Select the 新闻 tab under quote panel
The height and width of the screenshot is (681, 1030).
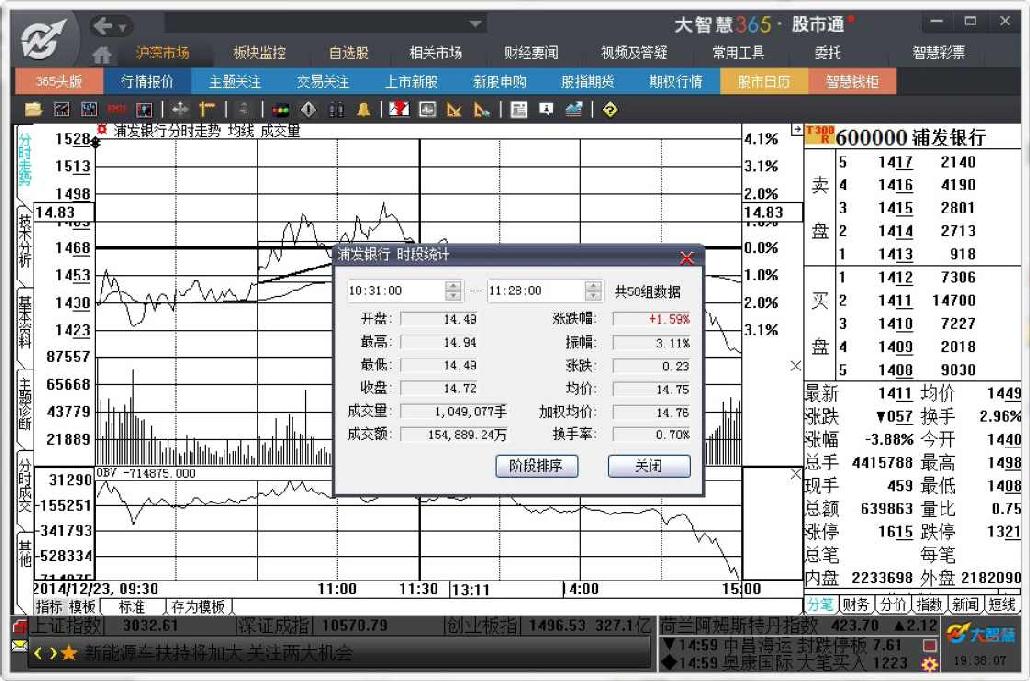(965, 605)
